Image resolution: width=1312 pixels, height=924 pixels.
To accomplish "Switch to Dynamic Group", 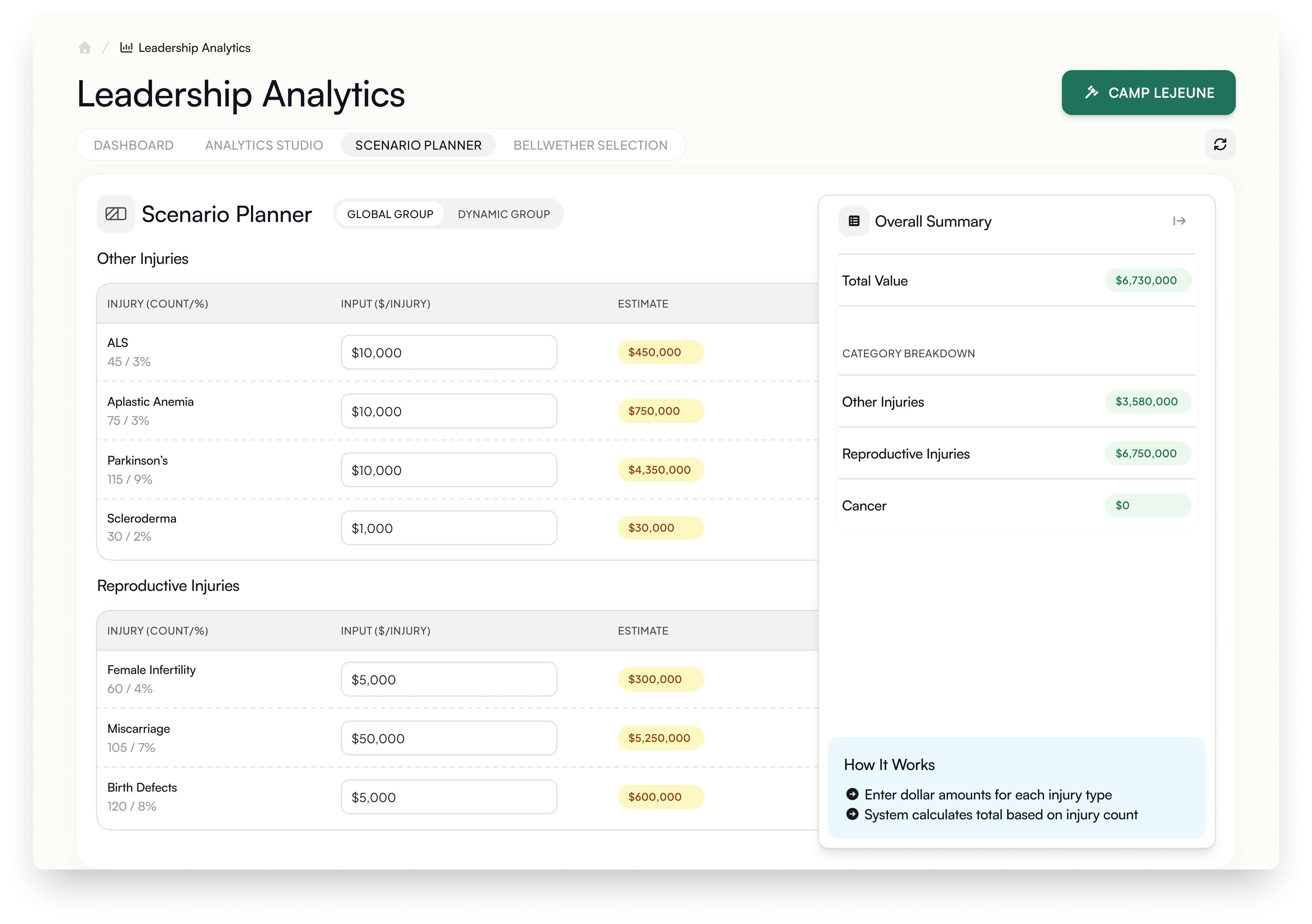I will (503, 214).
